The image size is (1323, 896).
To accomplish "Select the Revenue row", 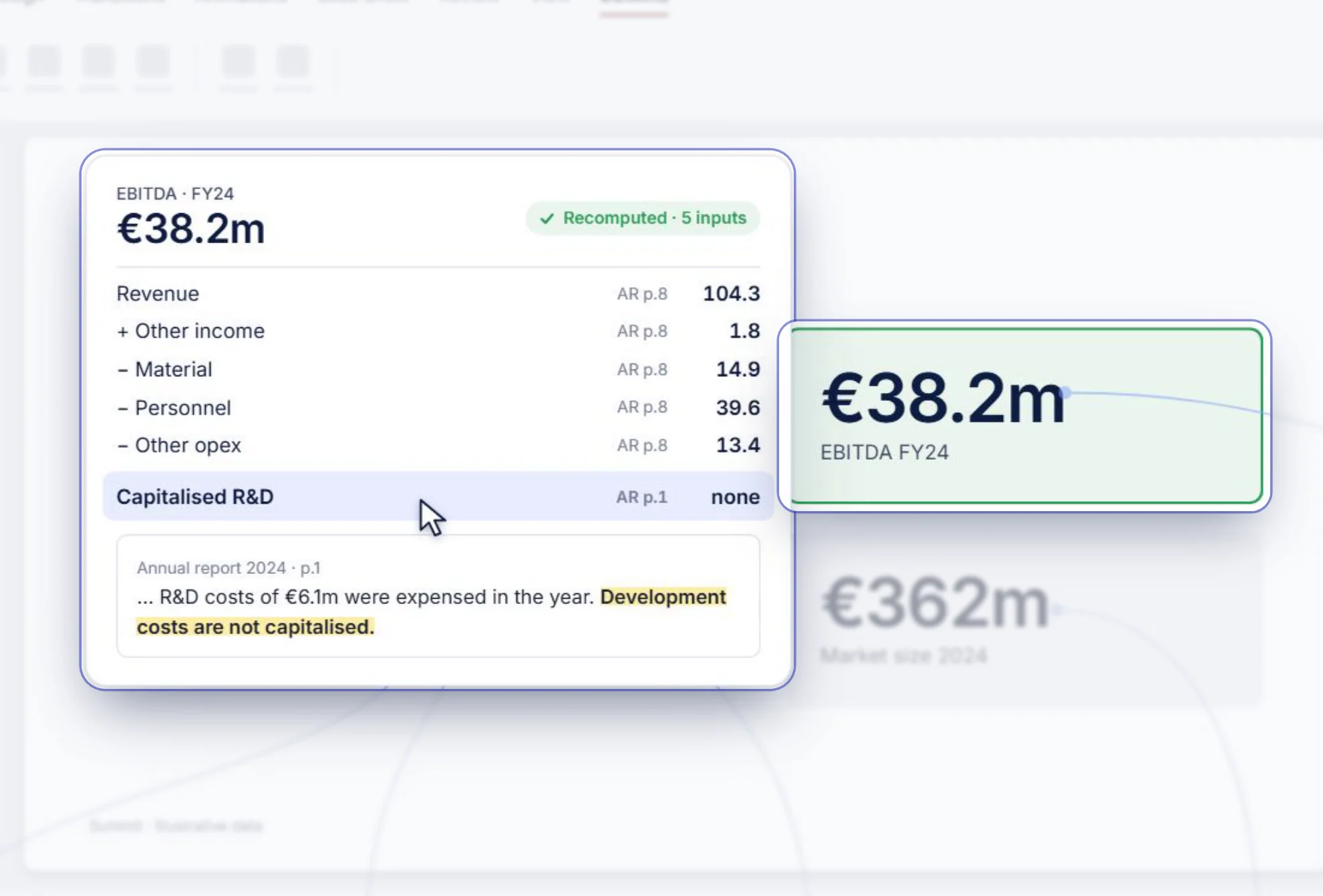I will (438, 293).
